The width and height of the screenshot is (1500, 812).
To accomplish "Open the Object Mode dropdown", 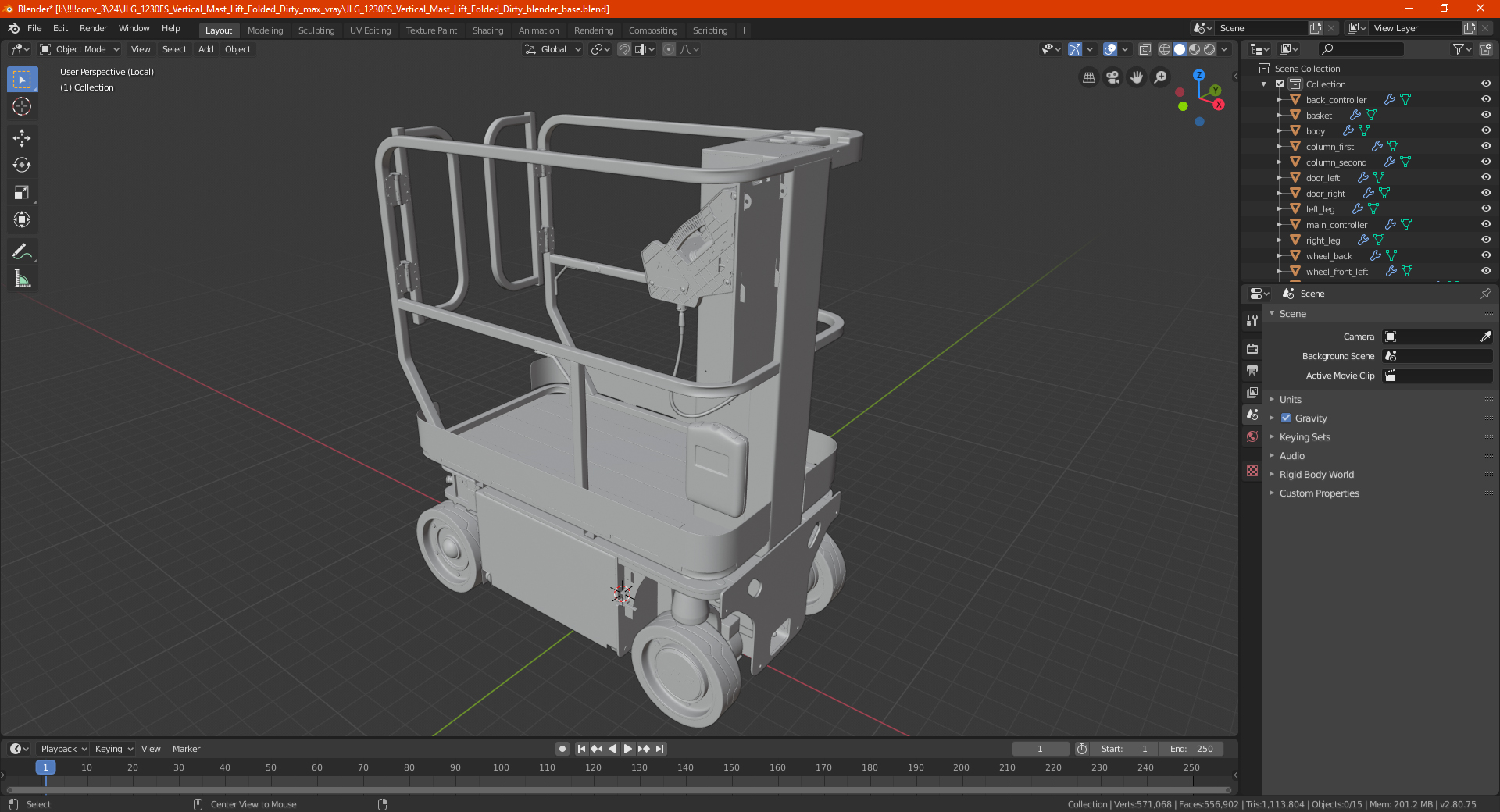I will [x=80, y=49].
